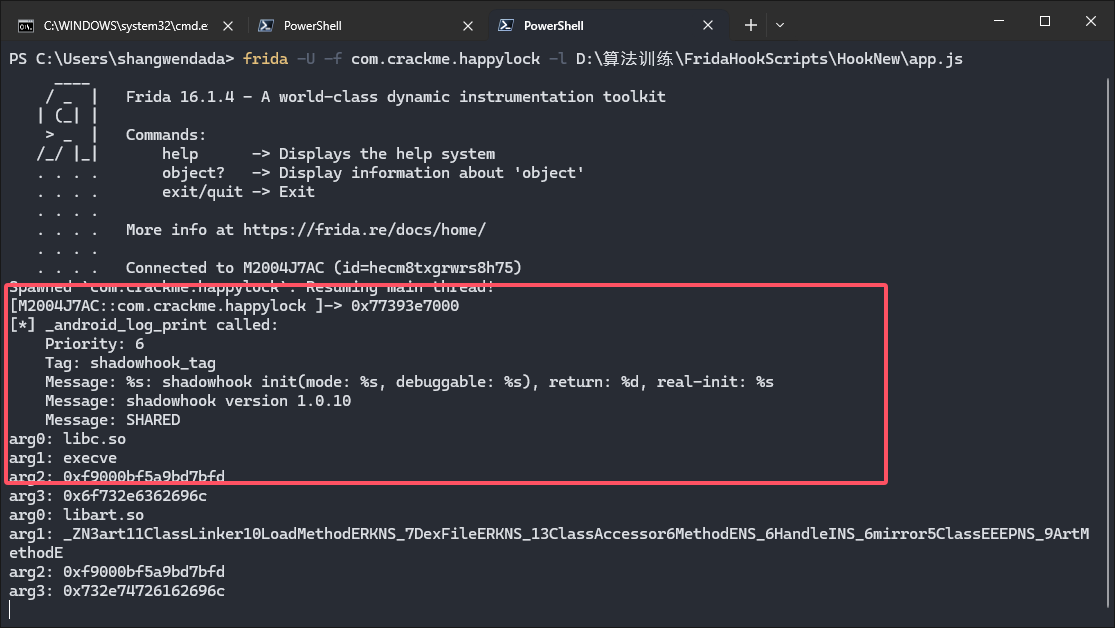Click the mangled ClassLinker LoadMethod symbol line
This screenshot has width=1115, height=628.
point(549,543)
